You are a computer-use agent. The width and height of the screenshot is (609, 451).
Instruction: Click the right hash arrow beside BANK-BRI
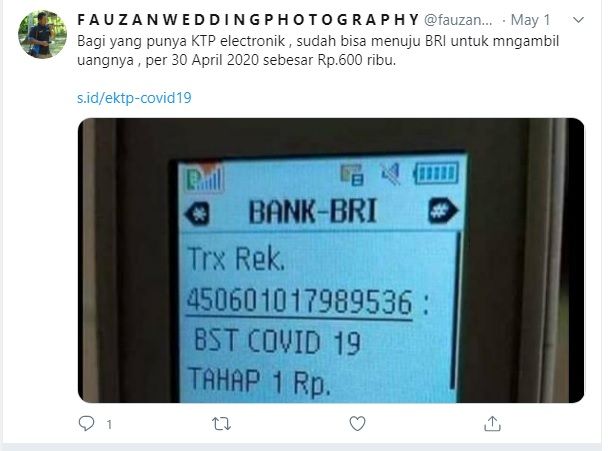(x=443, y=211)
